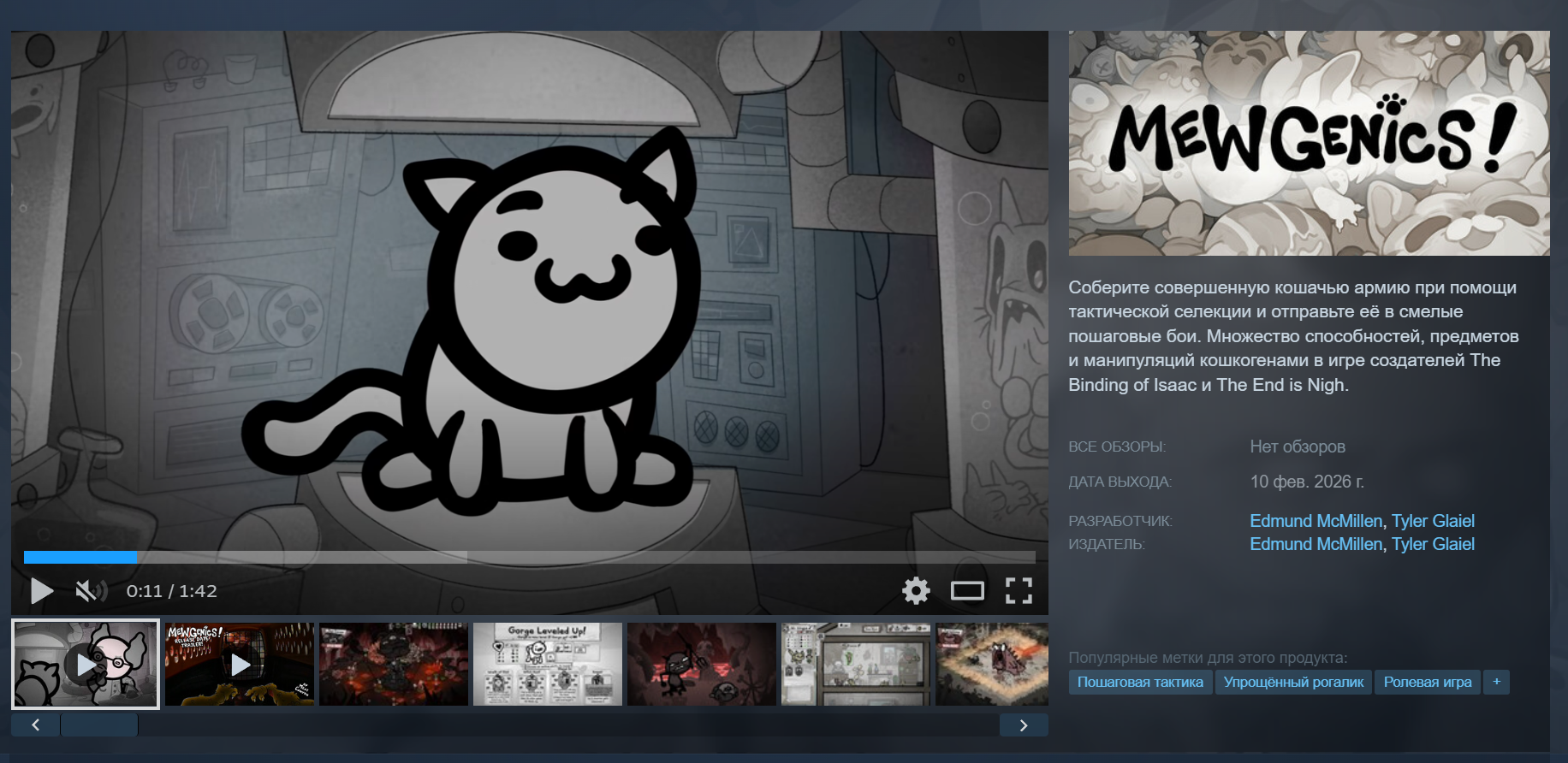Viewport: 1568px width, 763px height.
Task: Open developer link Tyler Glaiel
Action: [1433, 521]
